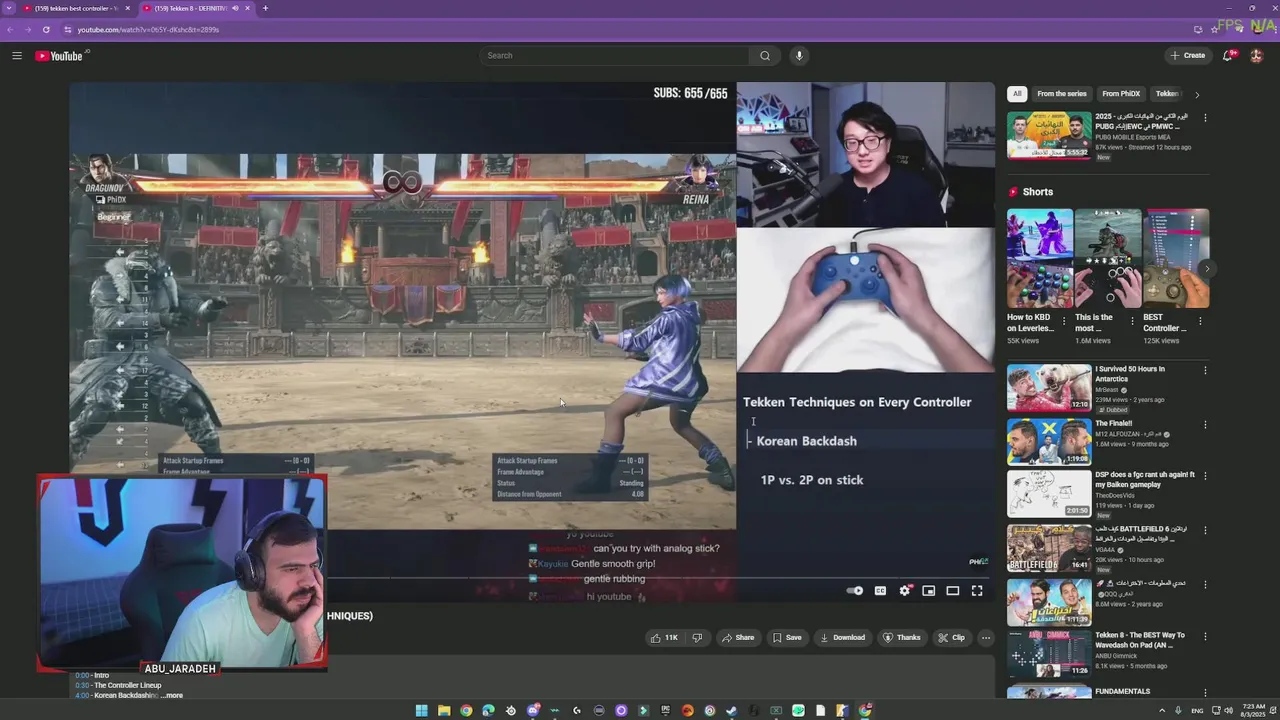The height and width of the screenshot is (720, 1280).
Task: Show hidden system tray icons
Action: click(1162, 711)
